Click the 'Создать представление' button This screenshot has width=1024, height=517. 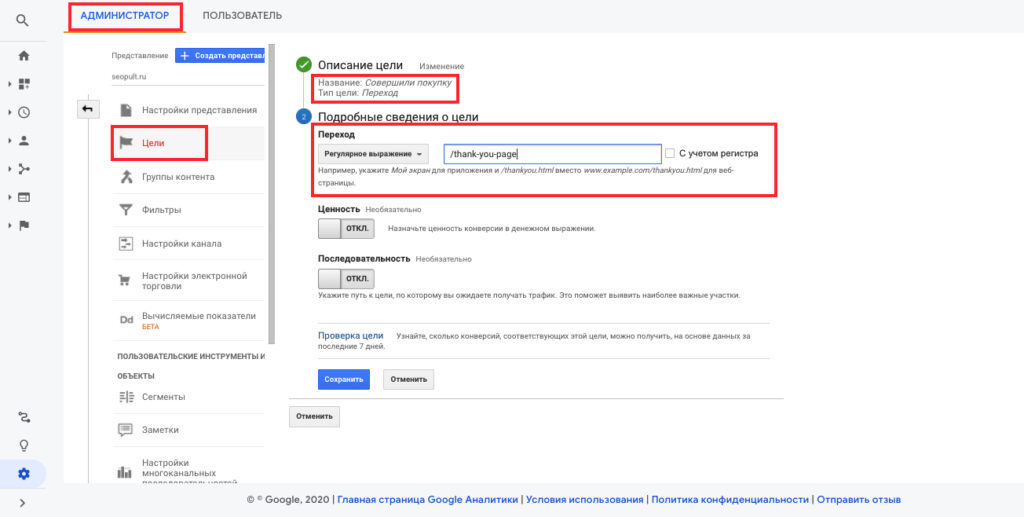(x=220, y=56)
